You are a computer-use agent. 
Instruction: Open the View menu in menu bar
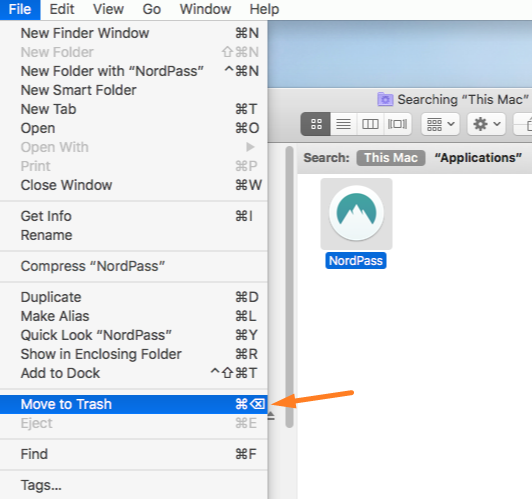click(108, 9)
